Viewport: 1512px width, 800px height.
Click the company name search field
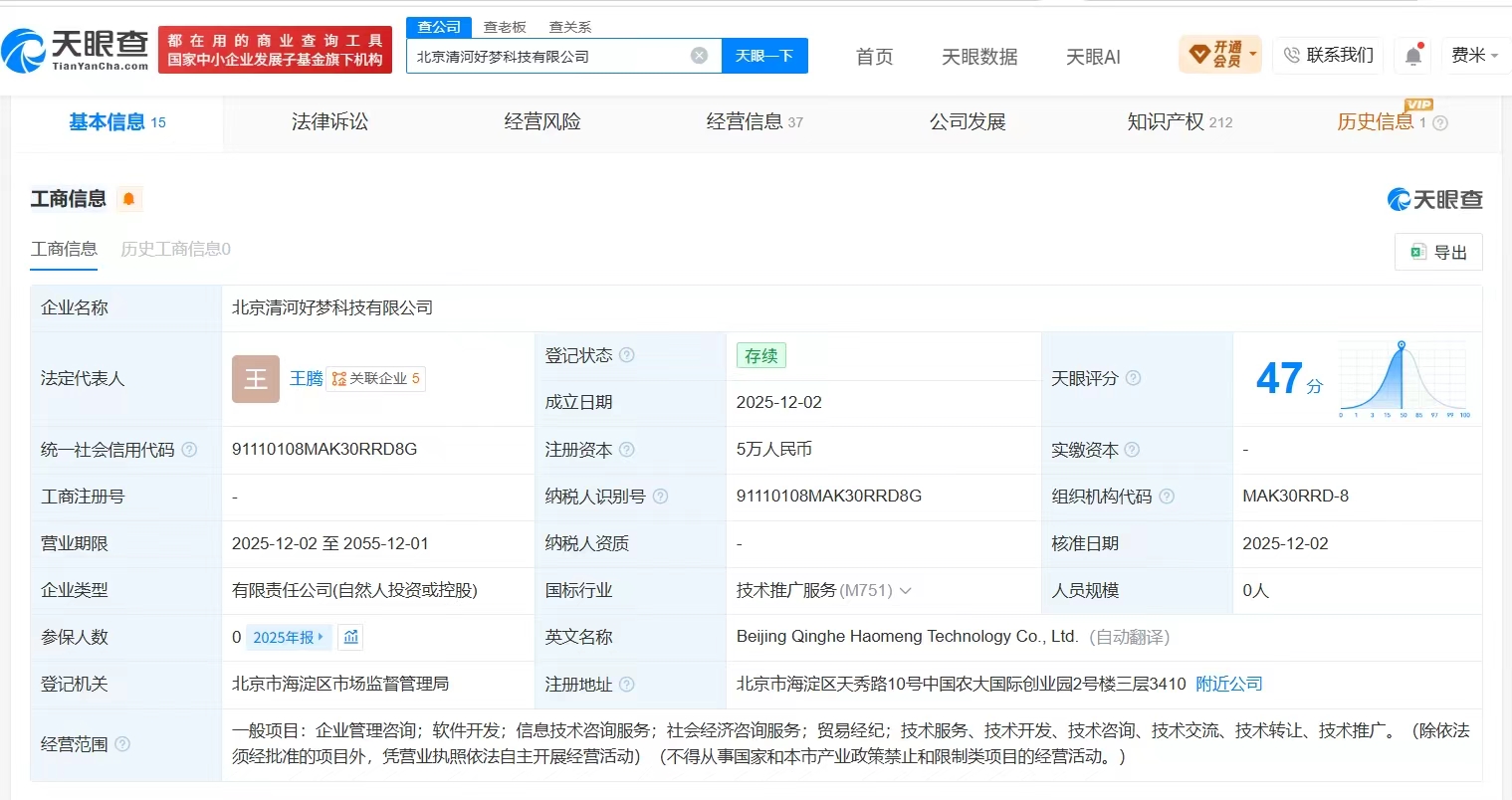pos(547,57)
